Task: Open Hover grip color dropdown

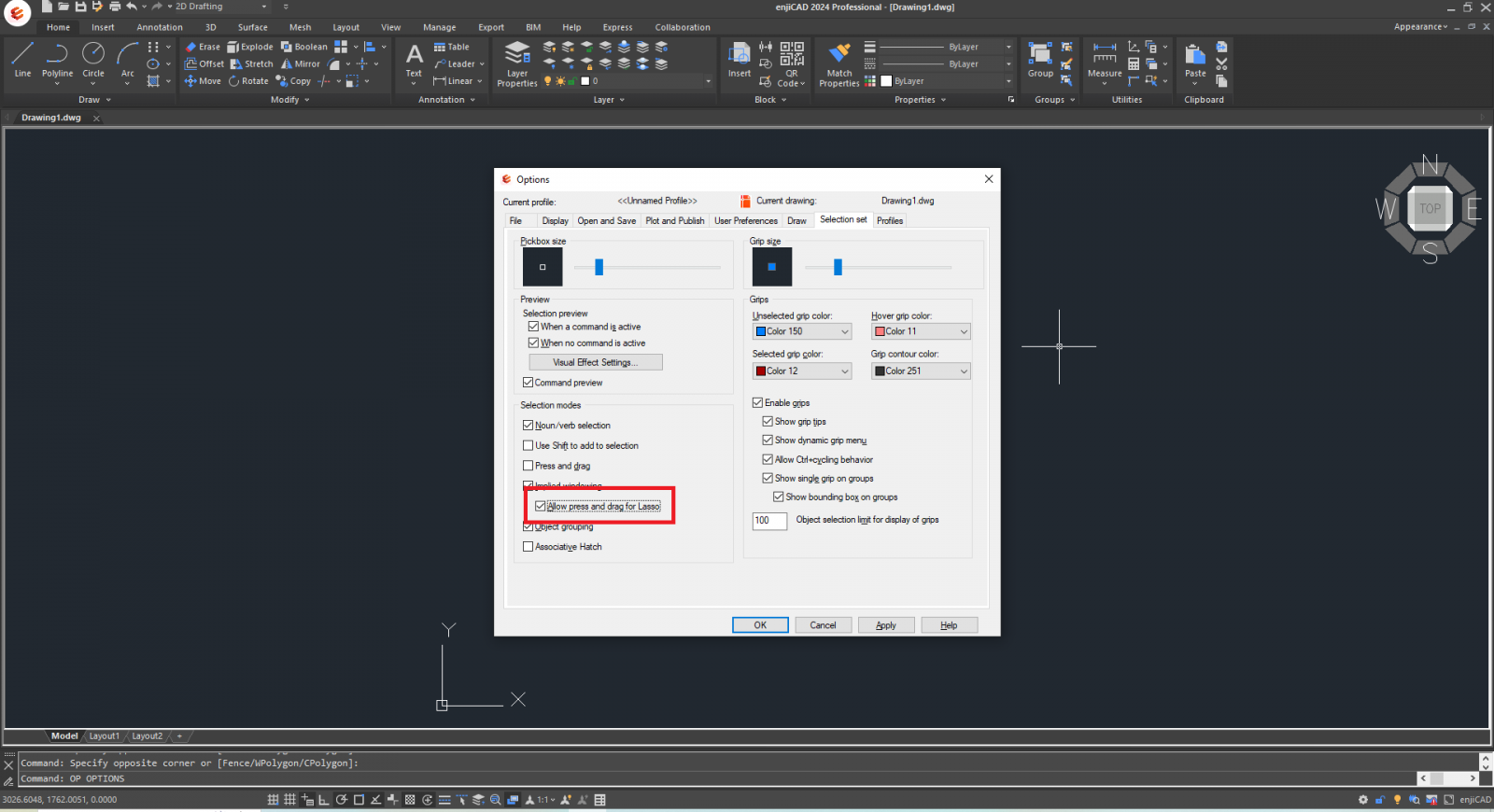Action: click(x=921, y=331)
